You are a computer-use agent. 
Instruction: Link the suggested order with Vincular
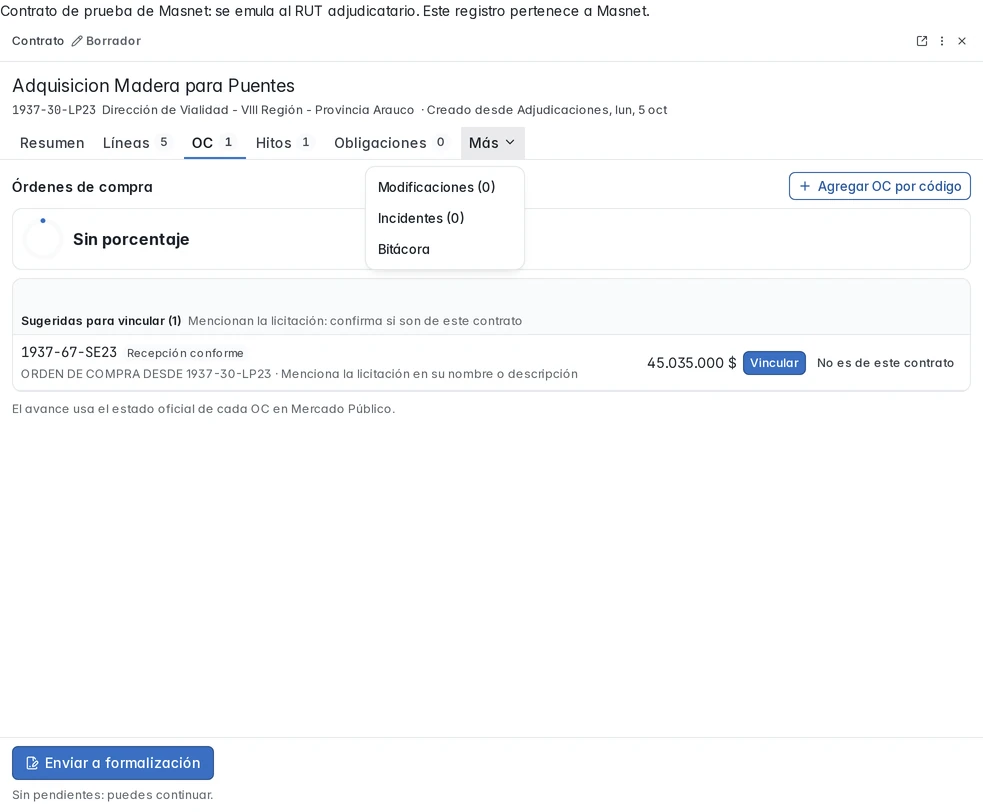(x=774, y=363)
